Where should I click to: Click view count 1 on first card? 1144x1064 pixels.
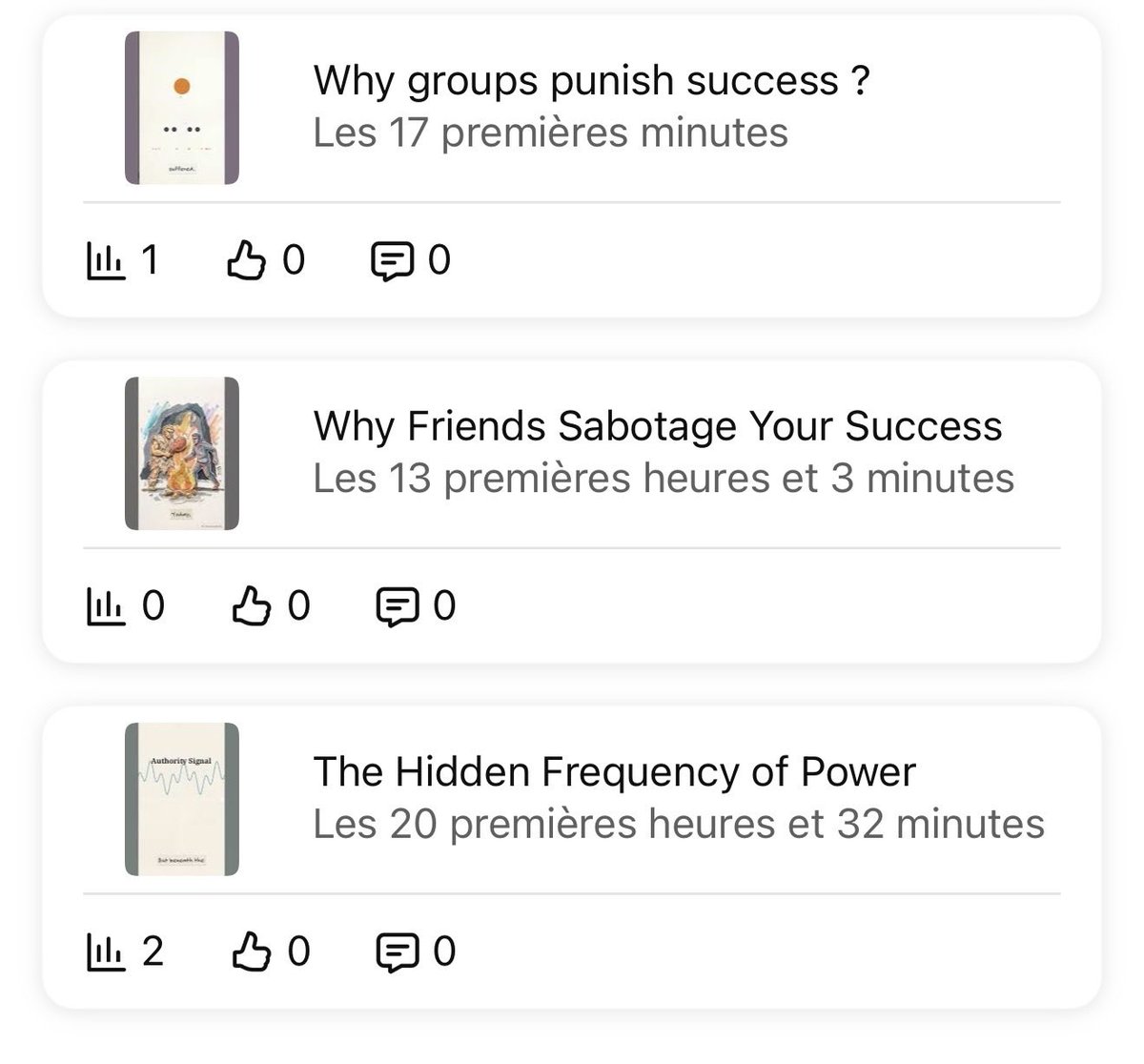click(x=150, y=260)
